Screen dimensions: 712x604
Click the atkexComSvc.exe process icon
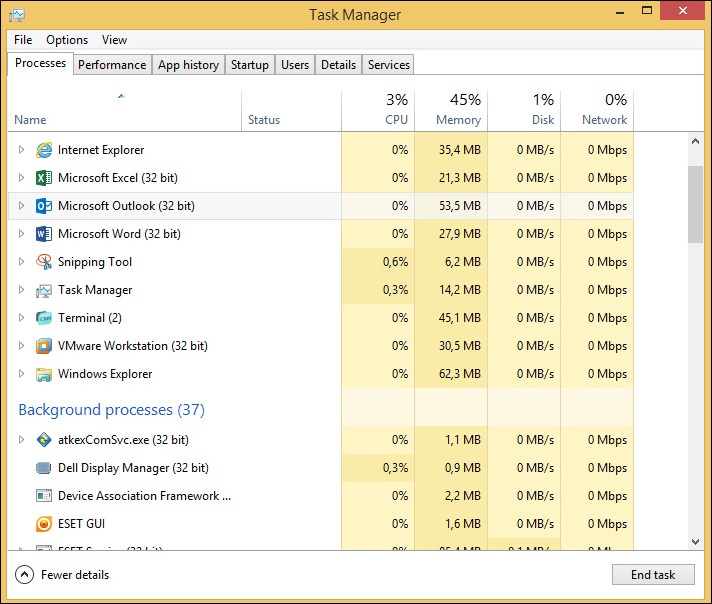click(x=44, y=440)
